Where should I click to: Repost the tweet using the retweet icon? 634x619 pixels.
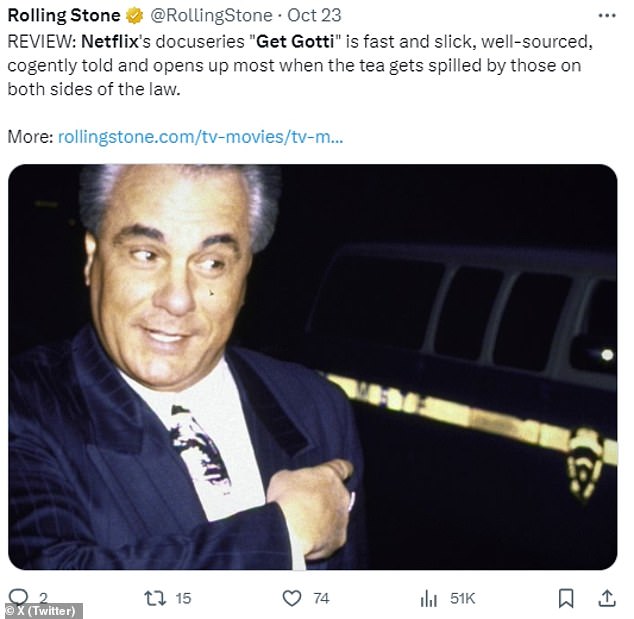click(x=155, y=598)
